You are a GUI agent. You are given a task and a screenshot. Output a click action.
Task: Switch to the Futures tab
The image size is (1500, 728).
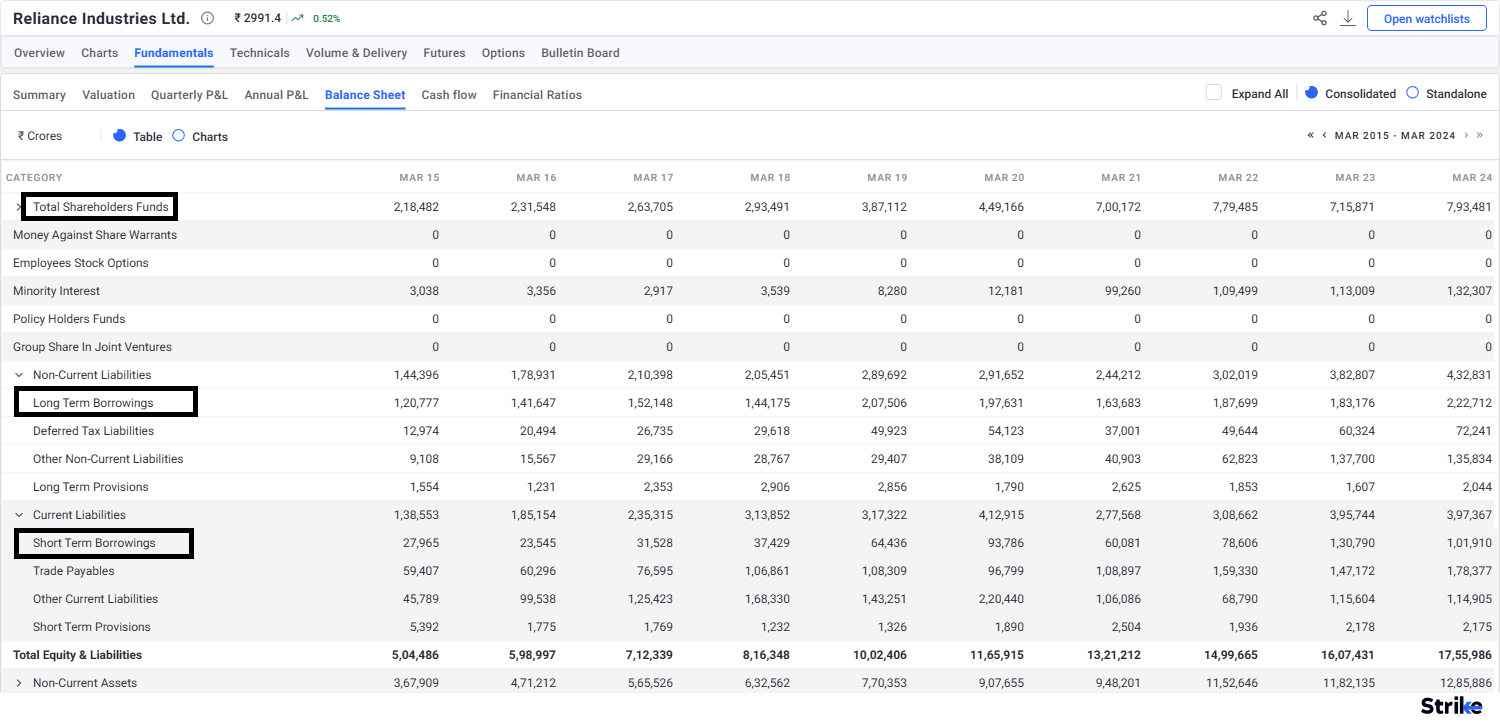coord(444,53)
